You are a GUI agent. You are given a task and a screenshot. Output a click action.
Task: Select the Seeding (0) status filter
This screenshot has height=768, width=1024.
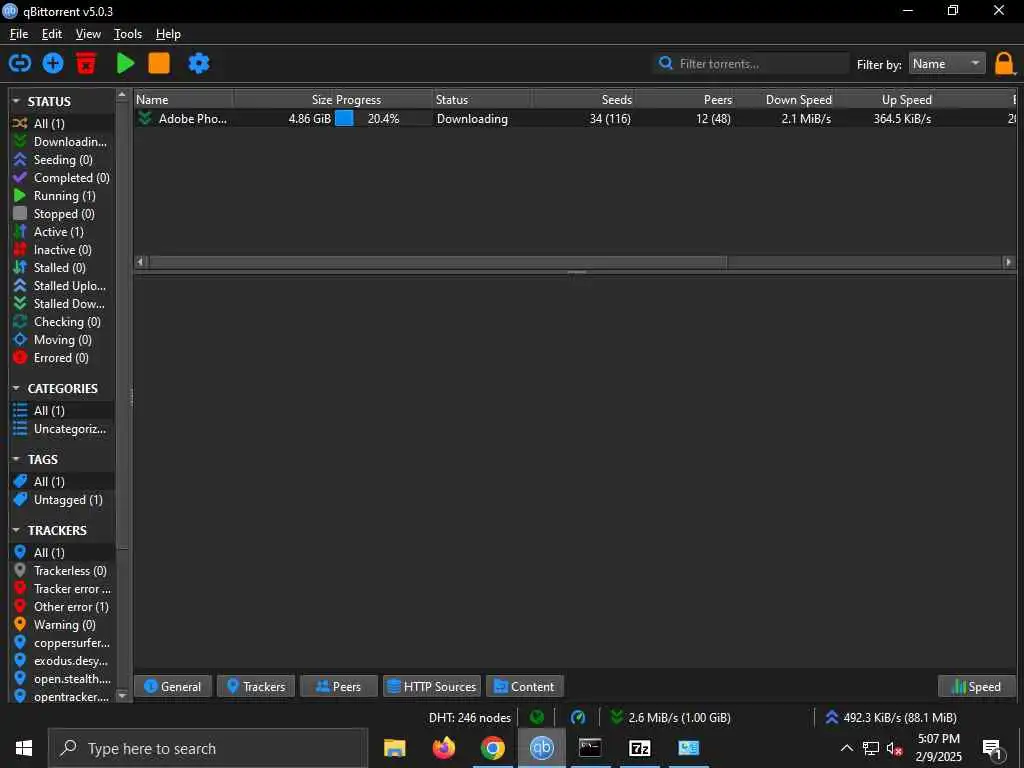click(62, 160)
